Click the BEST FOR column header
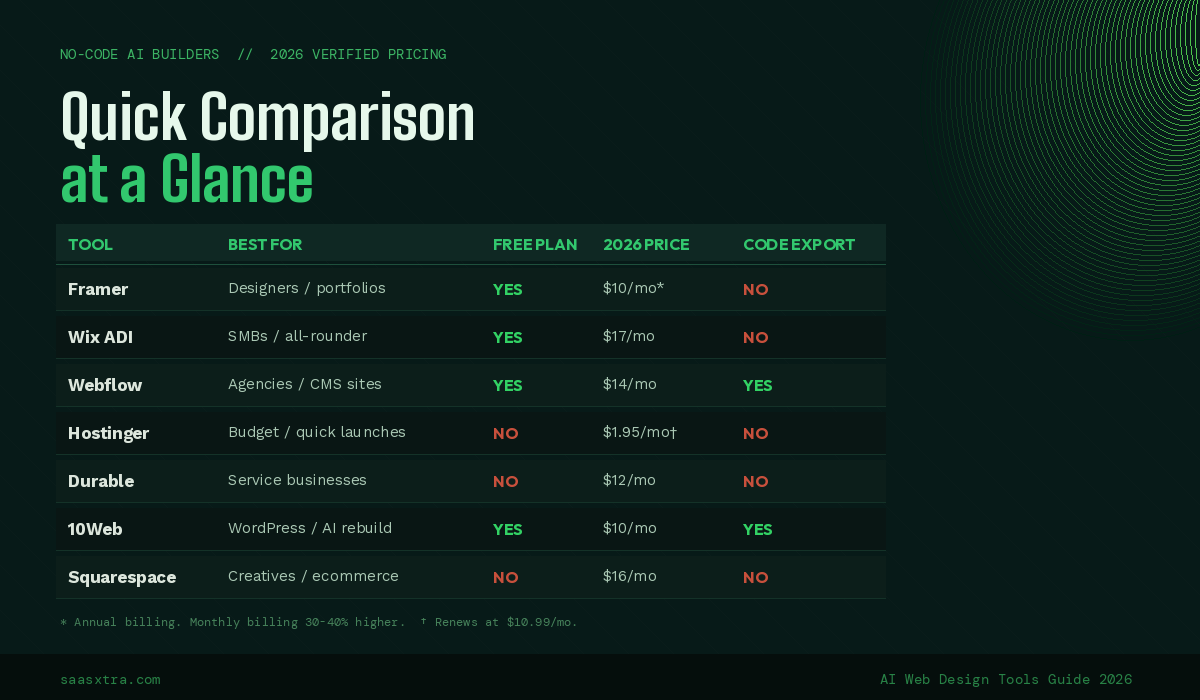1200x700 pixels. (265, 245)
